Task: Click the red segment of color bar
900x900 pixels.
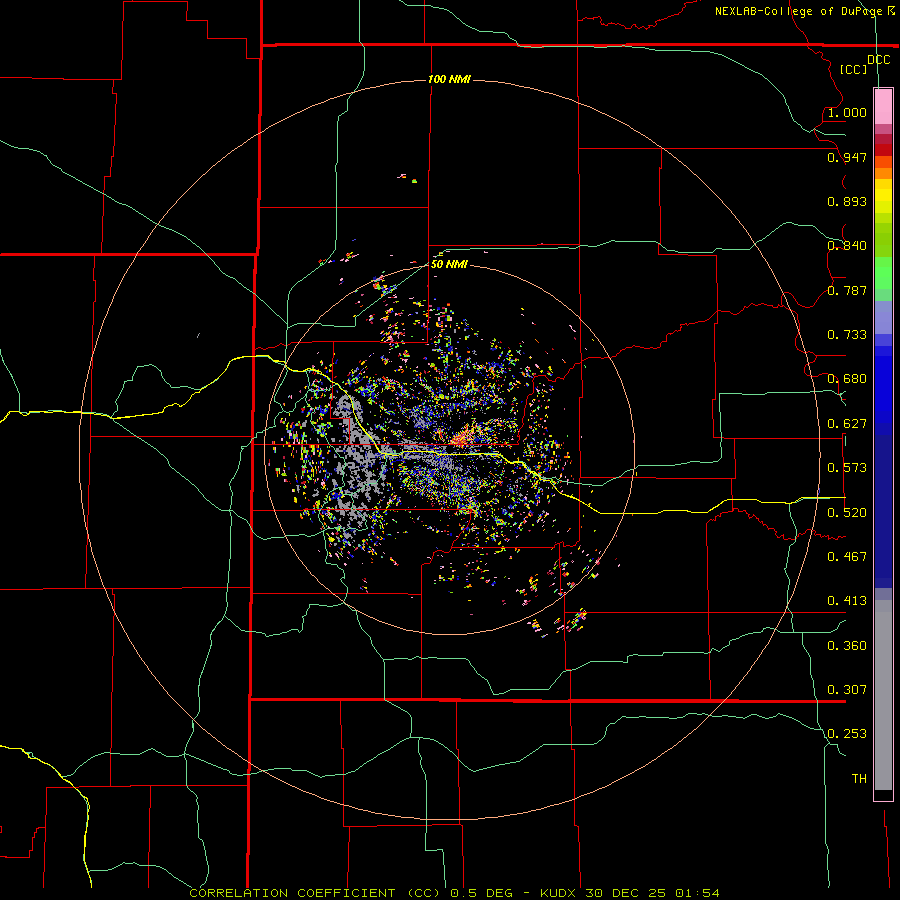Action: 883,150
